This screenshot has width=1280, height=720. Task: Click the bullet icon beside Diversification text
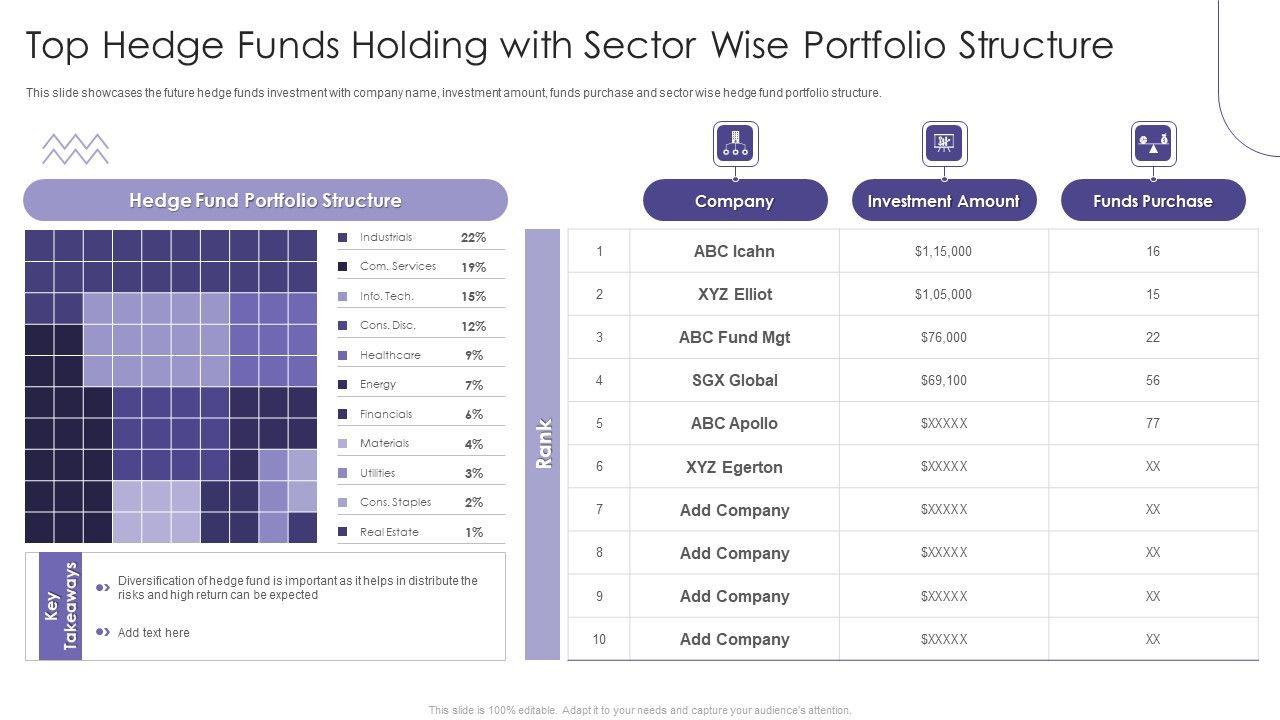pos(103,588)
